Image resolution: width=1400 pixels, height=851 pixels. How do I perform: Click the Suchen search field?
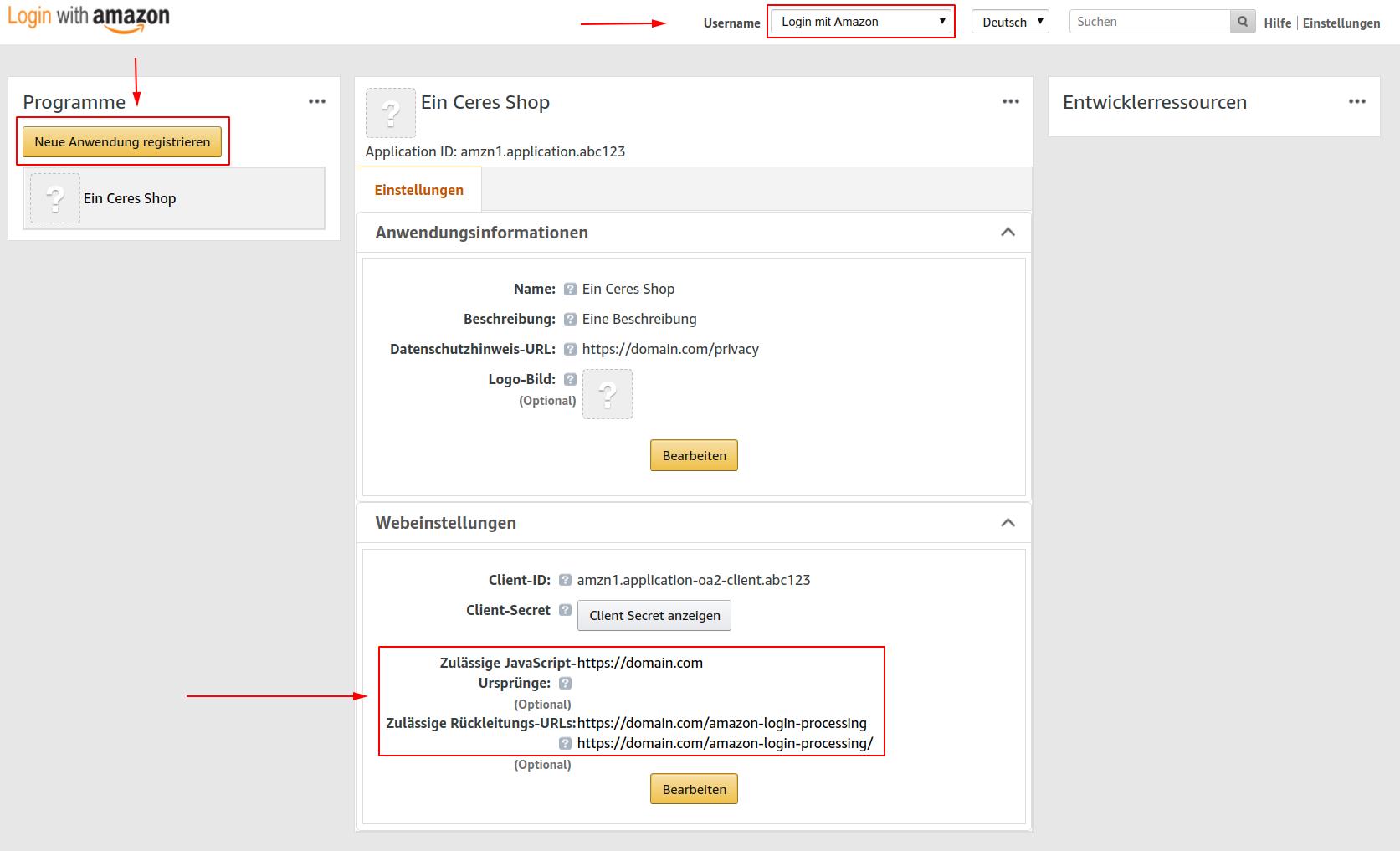coord(1150,22)
